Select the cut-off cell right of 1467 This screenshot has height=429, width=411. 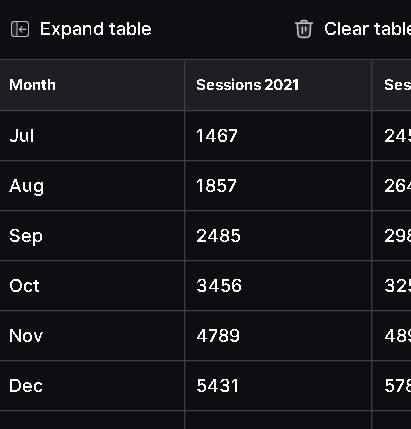tap(391, 136)
